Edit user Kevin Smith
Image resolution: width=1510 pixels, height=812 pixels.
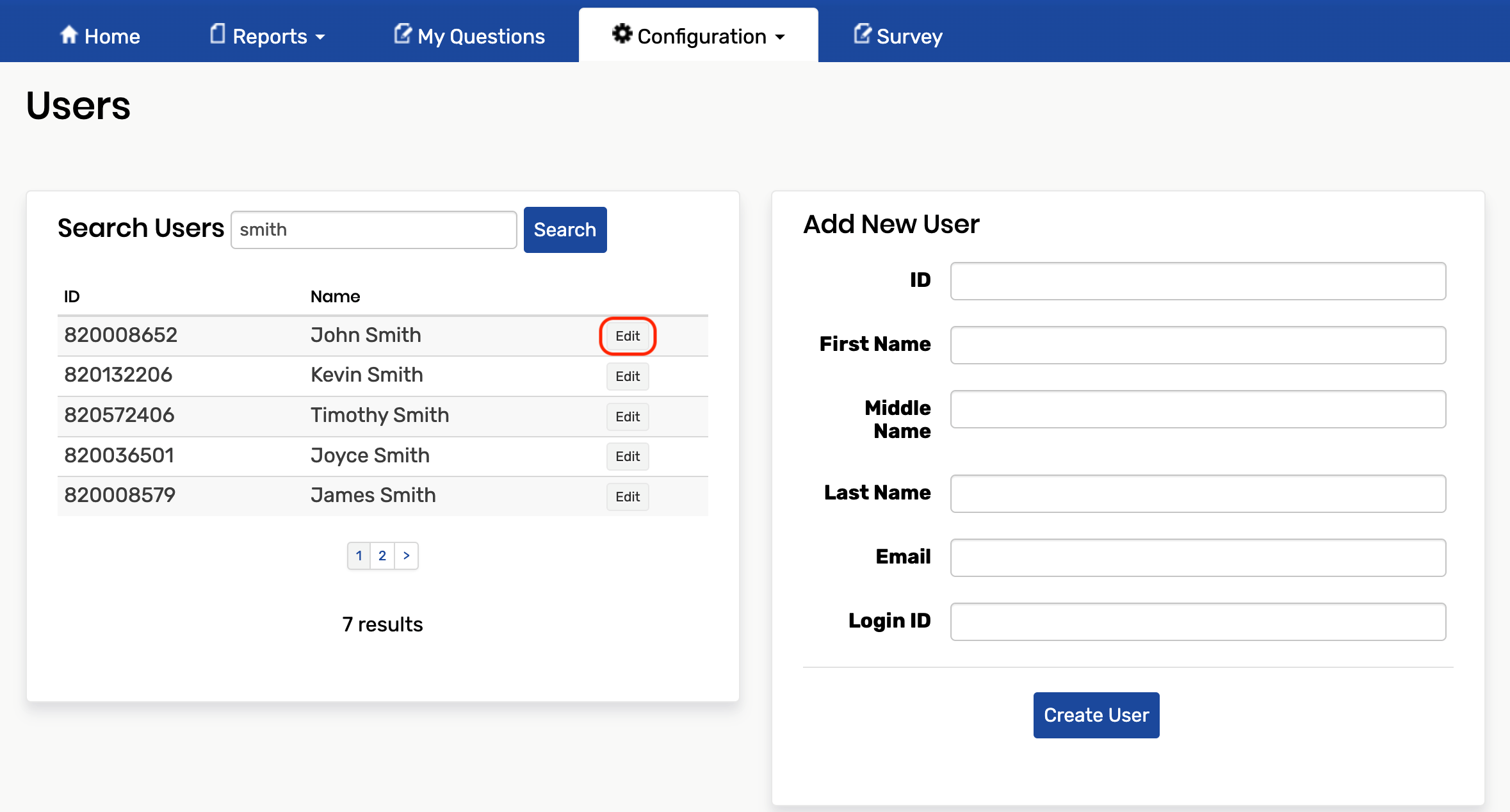coord(628,376)
